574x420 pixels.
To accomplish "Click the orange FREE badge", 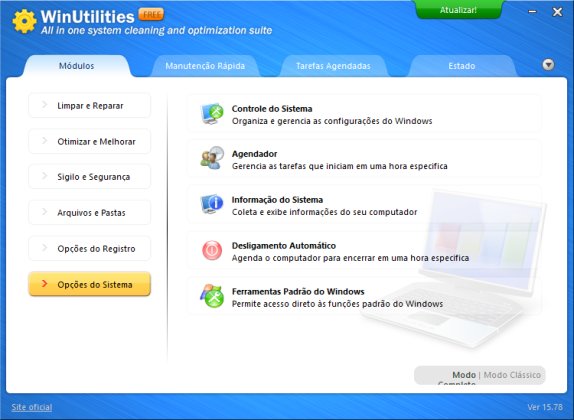I will click(151, 15).
